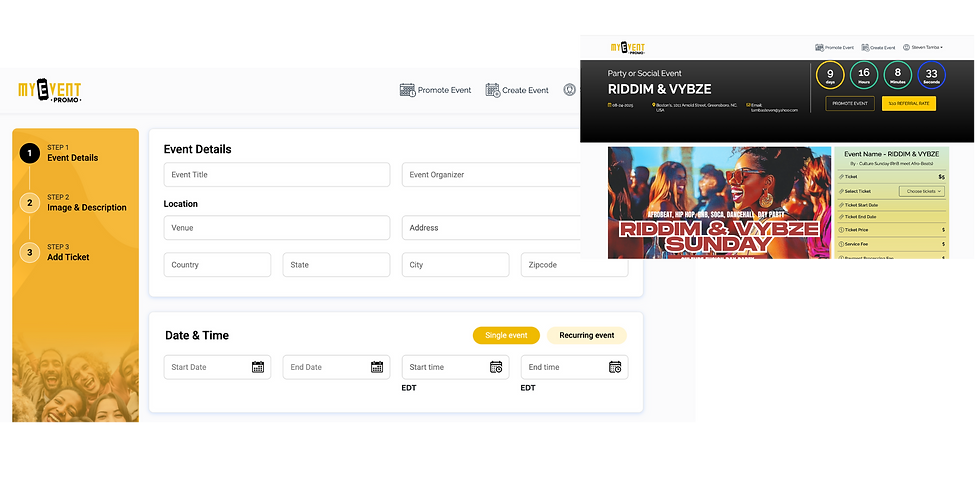
Task: Click the 'Date & Time' section heading
Action: 197,335
